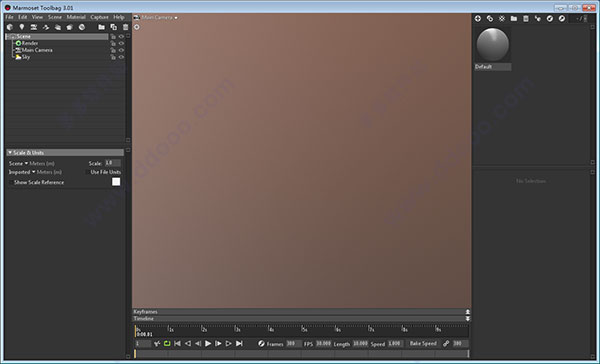600x364 pixels.
Task: Open the Scene menu
Action: pyautogui.click(x=55, y=17)
